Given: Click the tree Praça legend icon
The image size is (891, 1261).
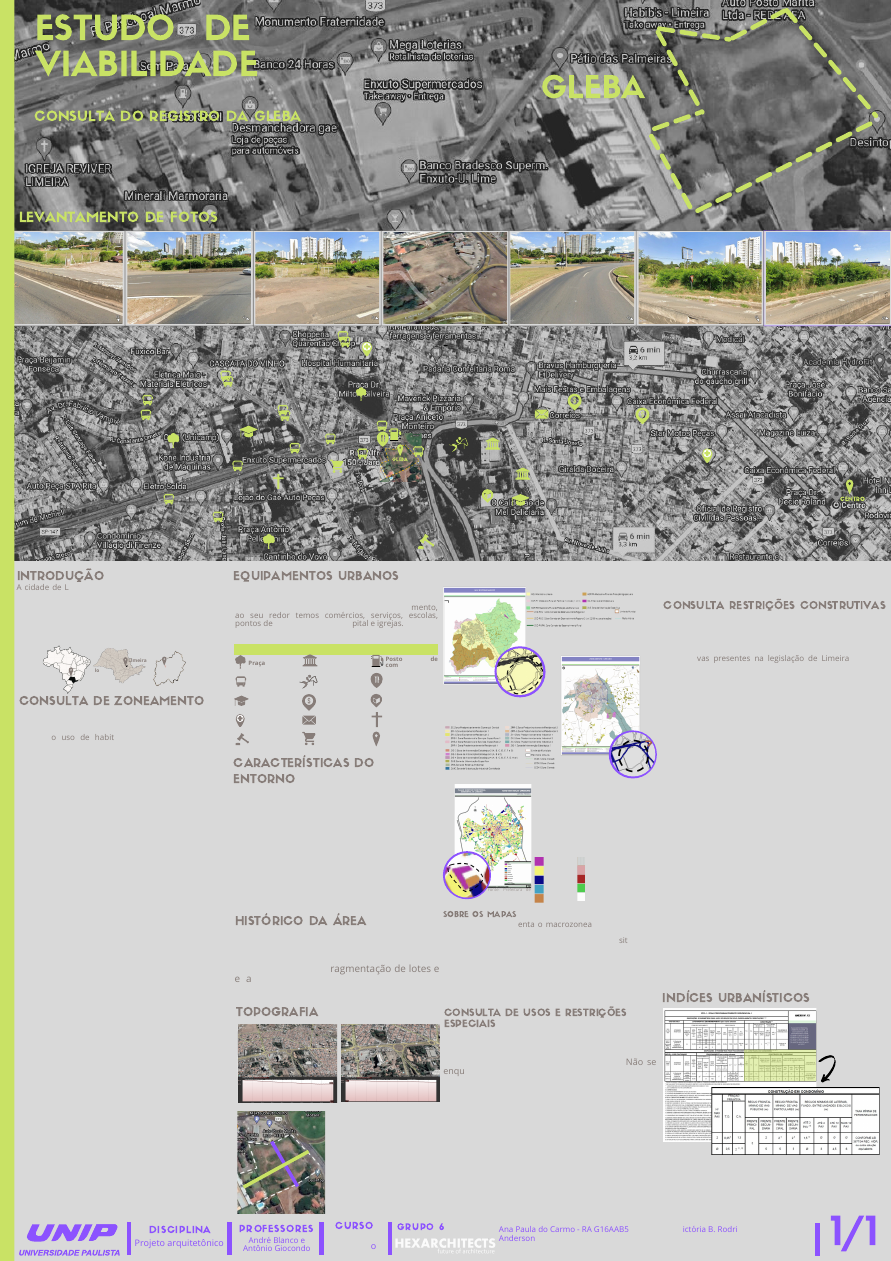Looking at the screenshot, I should [x=240, y=661].
